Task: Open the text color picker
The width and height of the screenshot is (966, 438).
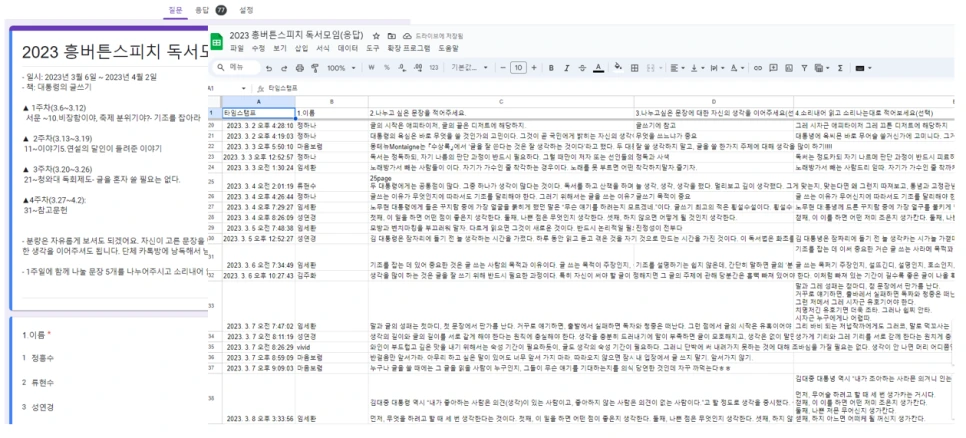Action: tap(599, 68)
